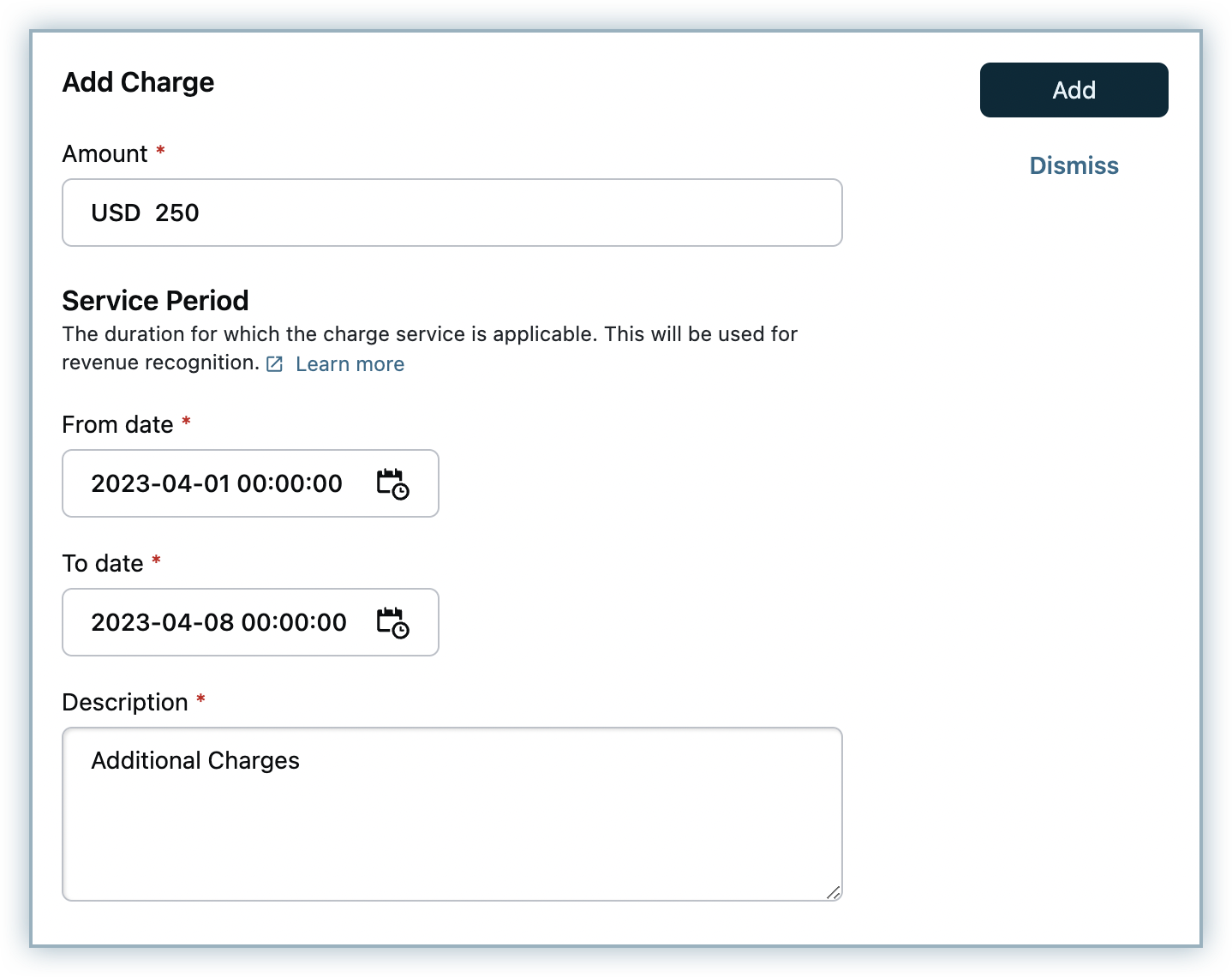Click the Add Charge heading

click(138, 82)
